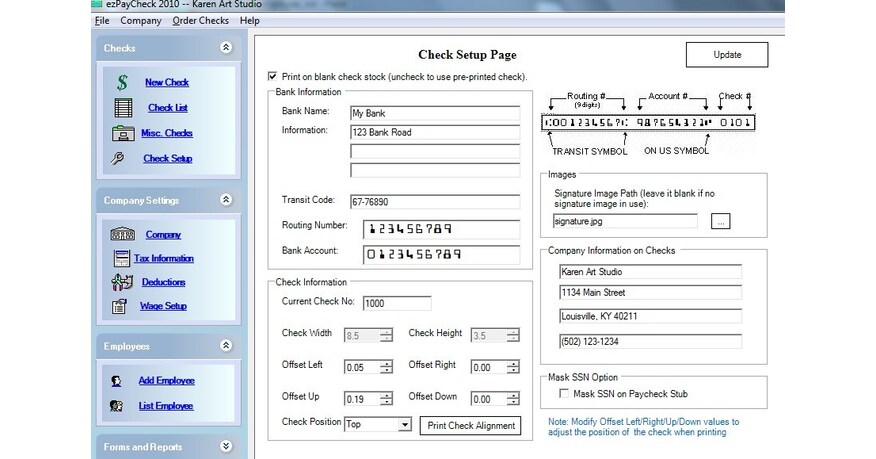Open the Wage Setup link
876x459 pixels.
coord(163,306)
